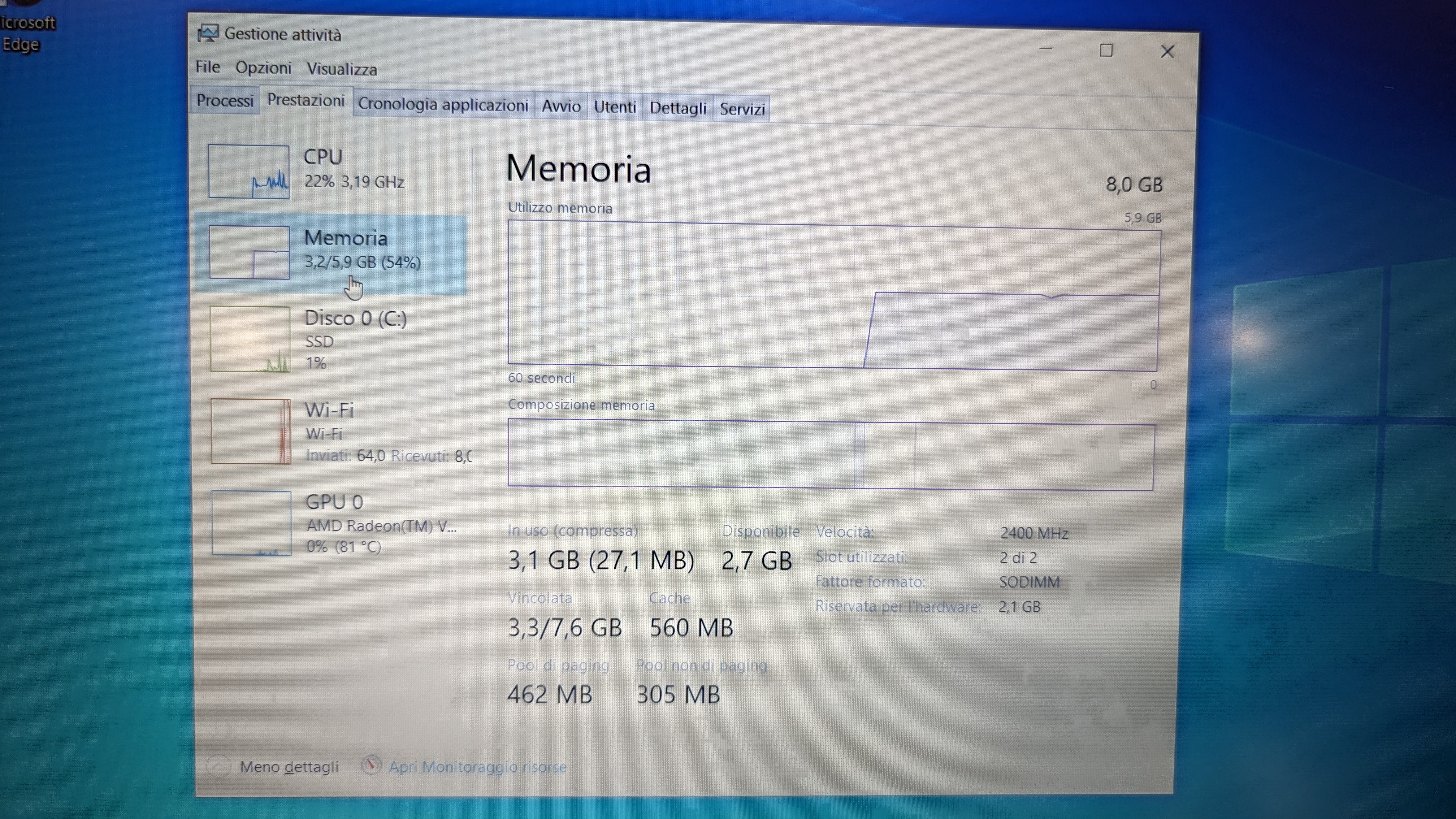Open the Avvio tab

pos(561,106)
